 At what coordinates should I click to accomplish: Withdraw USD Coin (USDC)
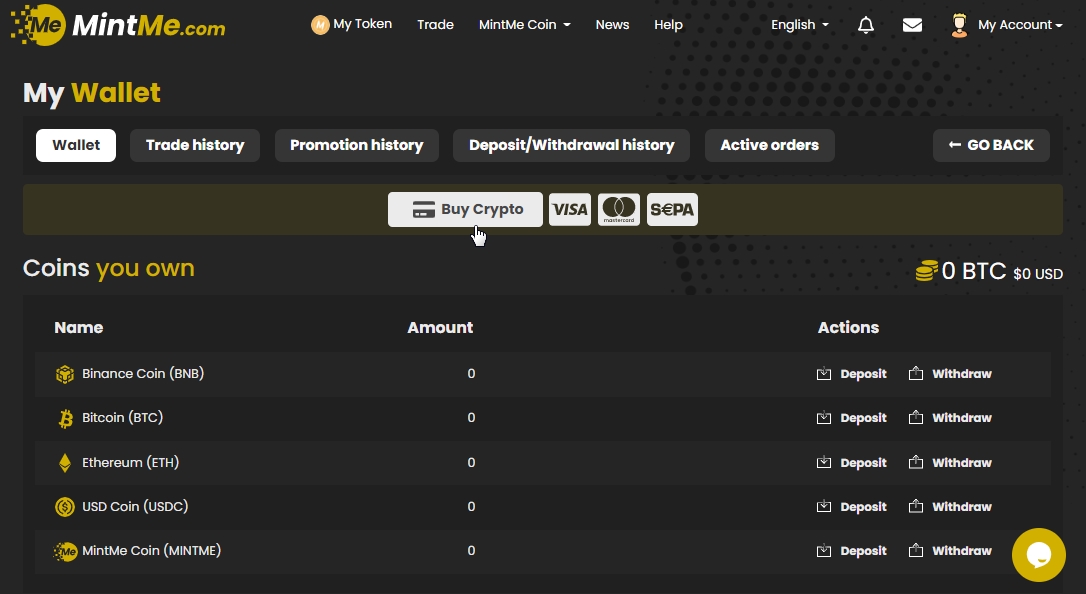950,507
